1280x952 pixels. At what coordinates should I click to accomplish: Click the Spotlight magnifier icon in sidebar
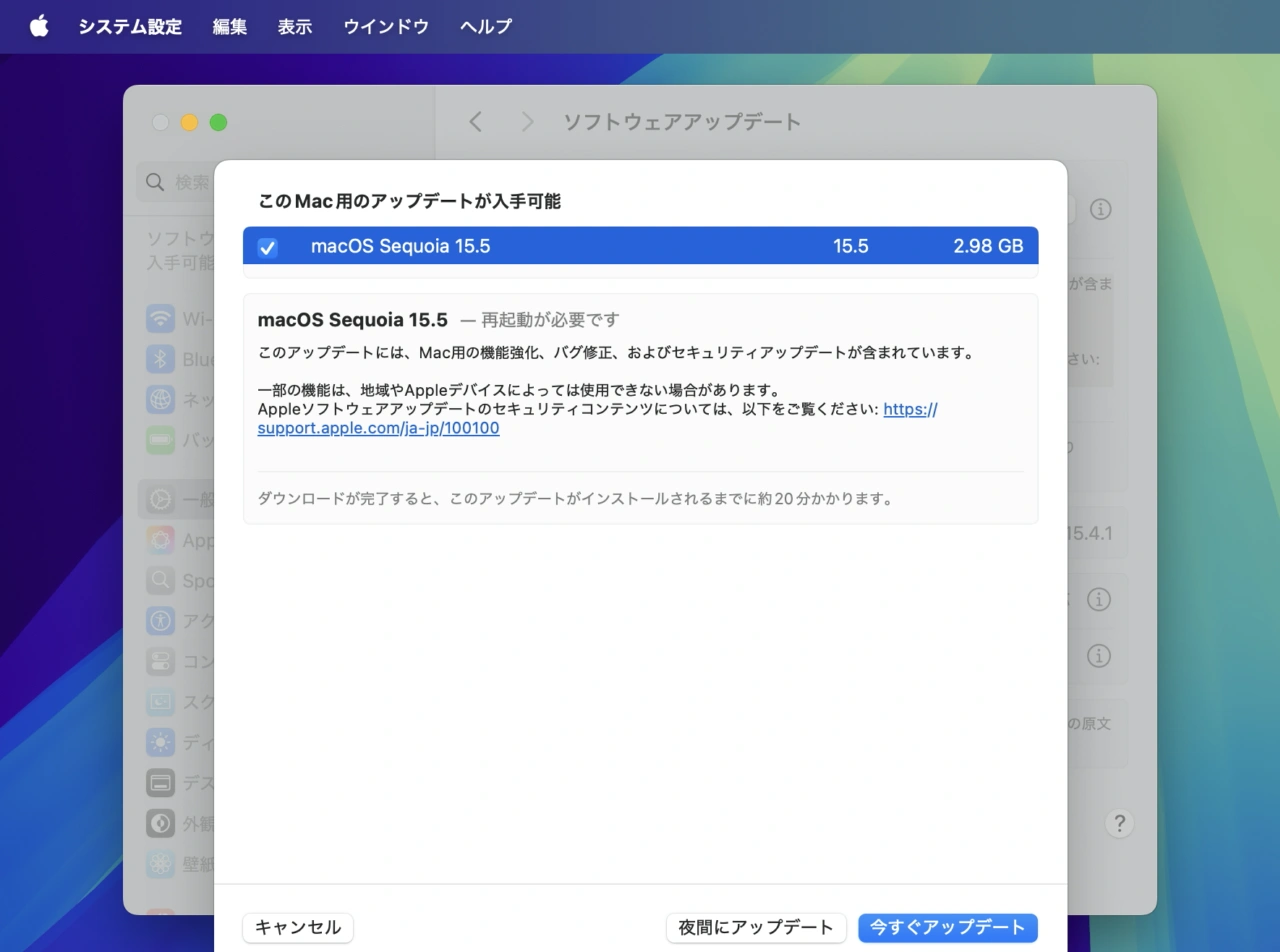tap(160, 580)
